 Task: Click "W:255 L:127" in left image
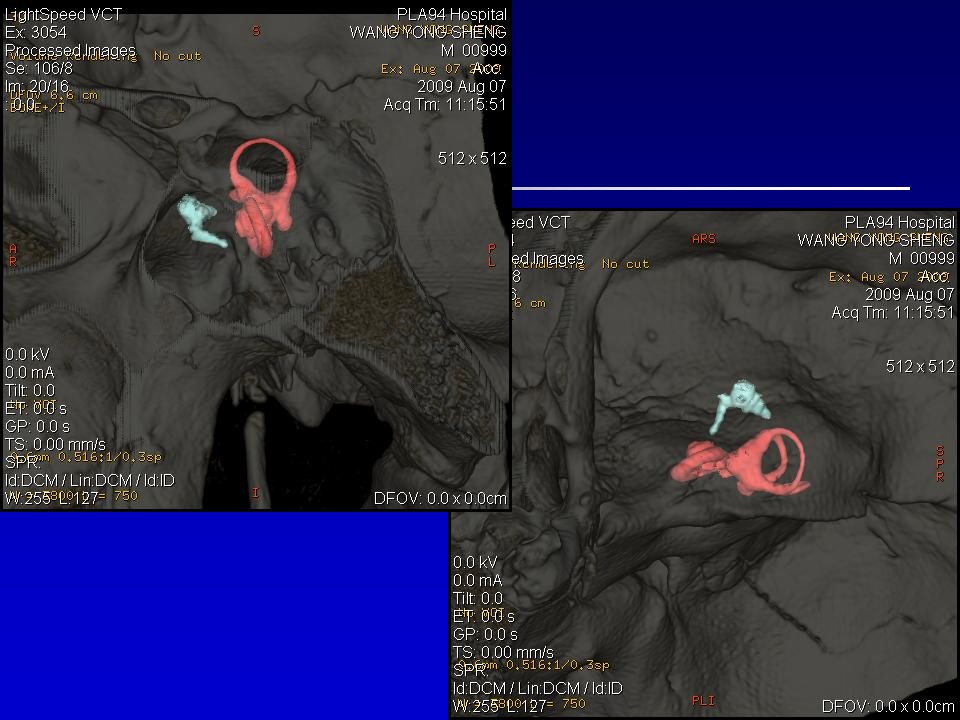pos(51,498)
